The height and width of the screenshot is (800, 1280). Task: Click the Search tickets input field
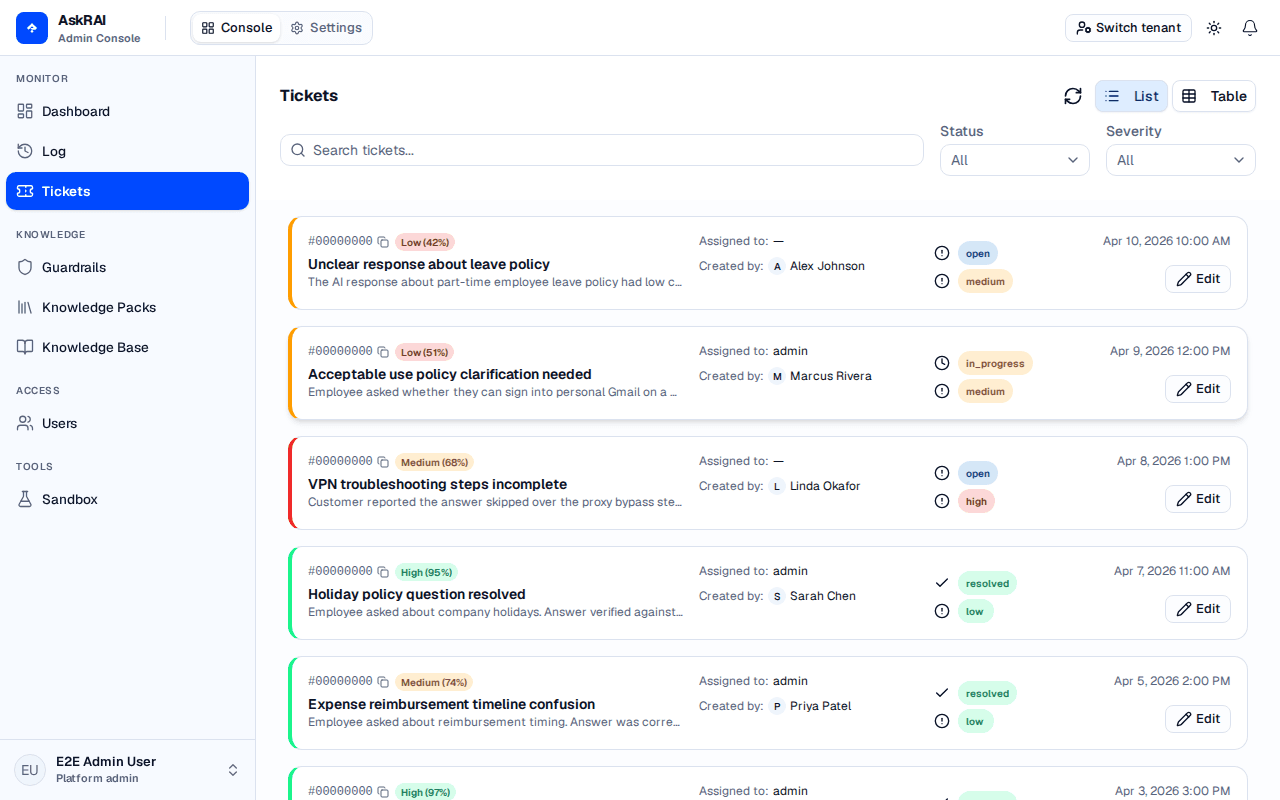602,150
